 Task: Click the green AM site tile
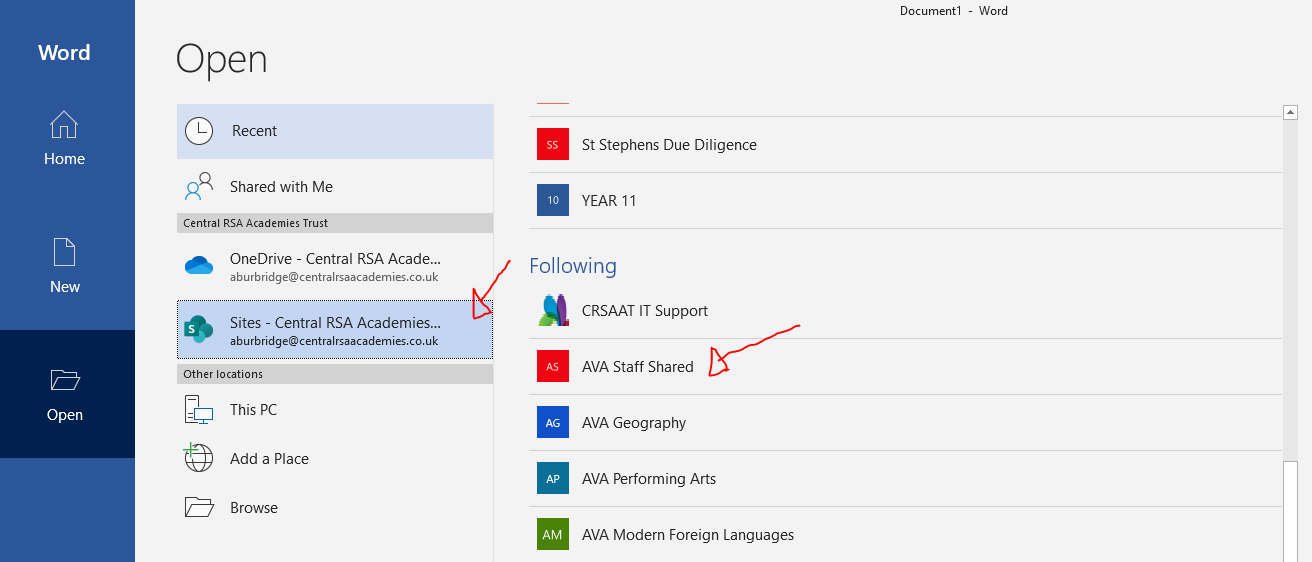click(x=552, y=534)
